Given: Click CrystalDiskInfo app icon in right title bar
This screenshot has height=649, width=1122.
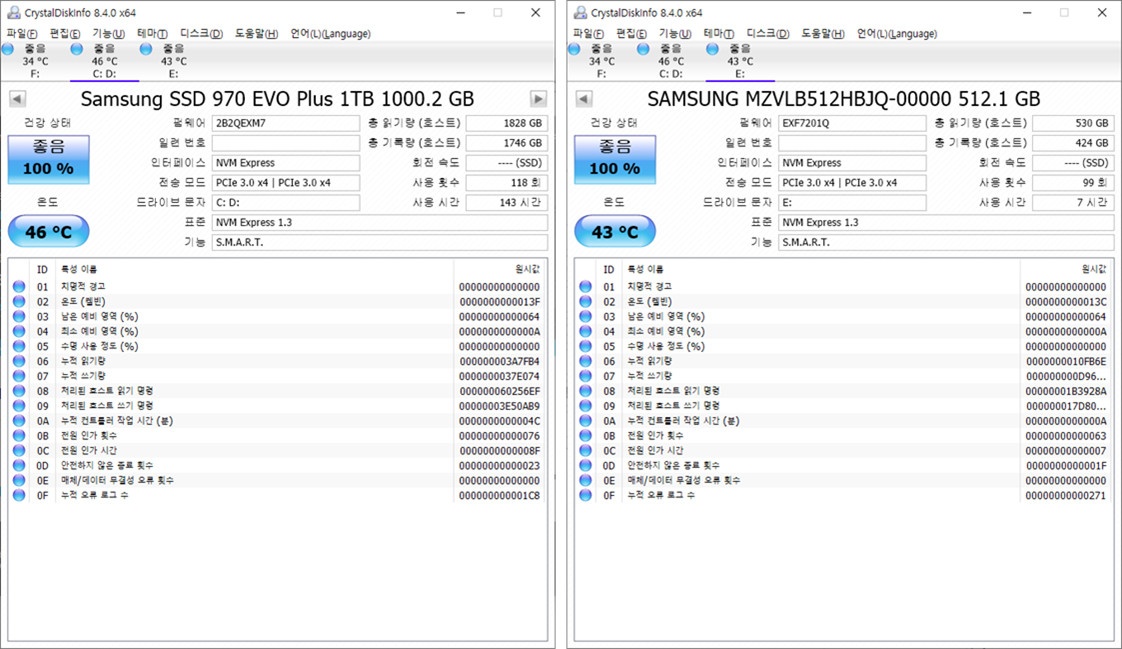Looking at the screenshot, I should click(x=580, y=12).
